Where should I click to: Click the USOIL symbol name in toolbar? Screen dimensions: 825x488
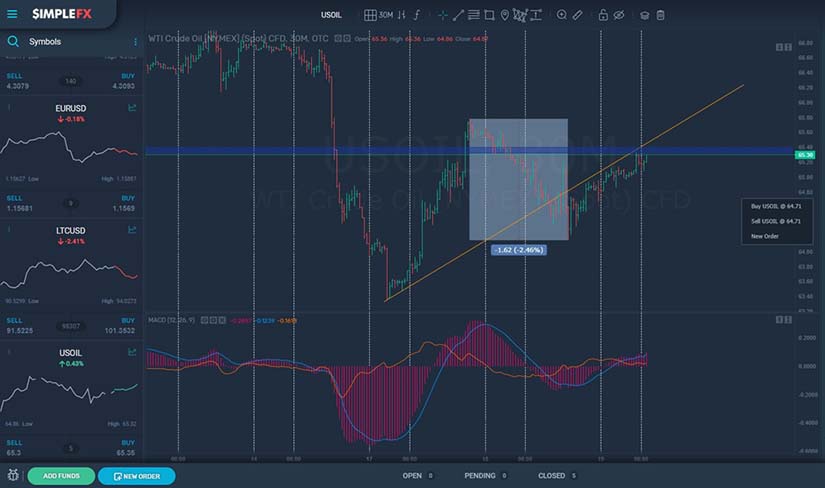(x=331, y=15)
